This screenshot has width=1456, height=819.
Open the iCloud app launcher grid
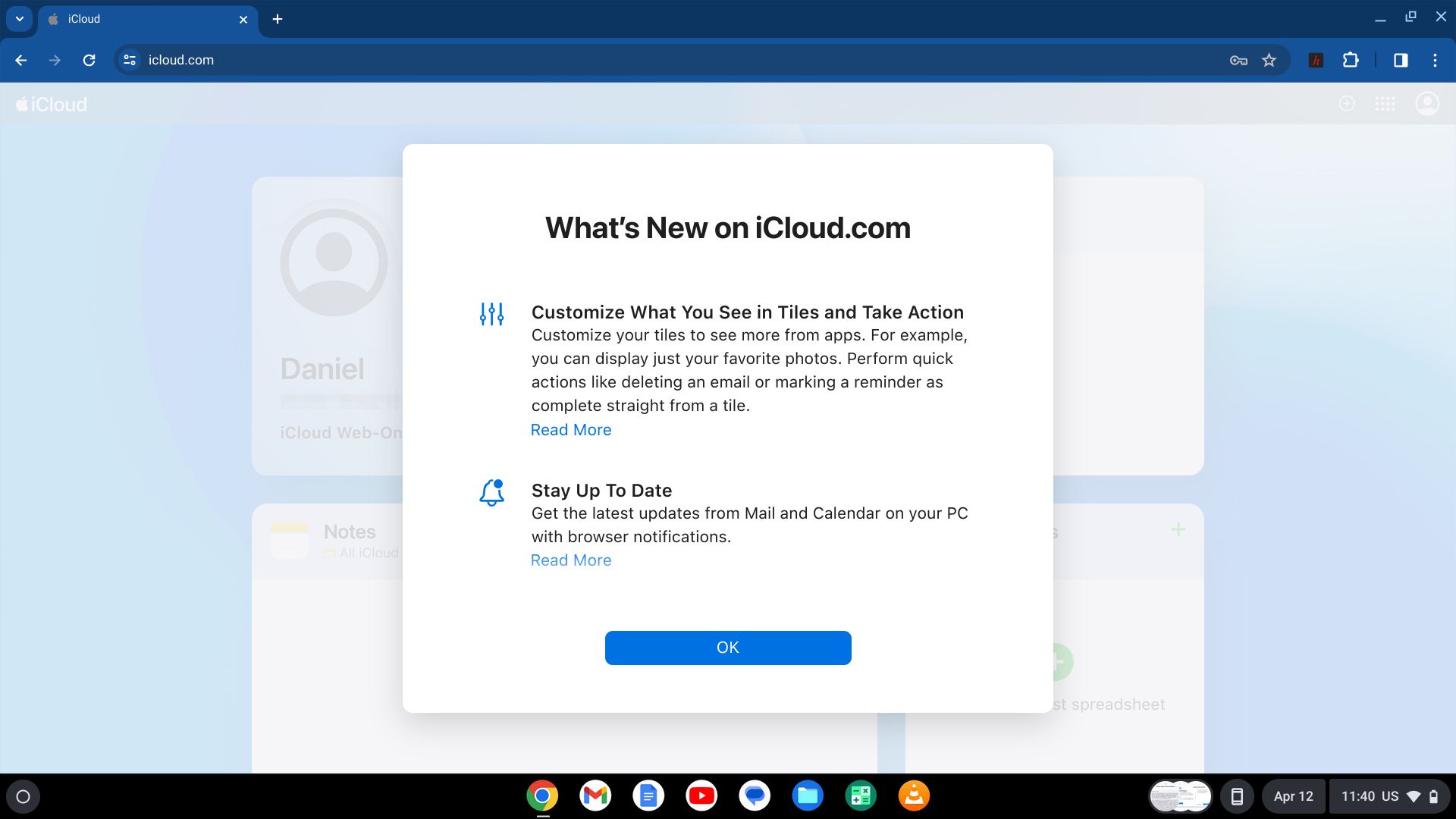(1385, 104)
